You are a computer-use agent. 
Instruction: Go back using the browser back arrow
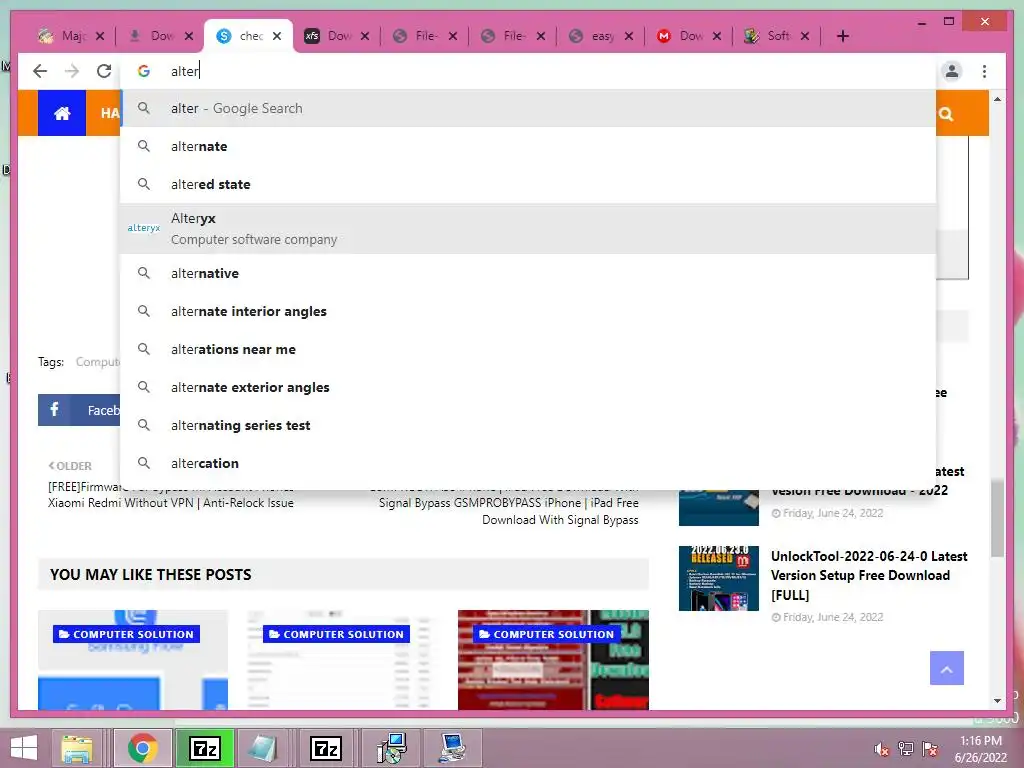pos(40,71)
